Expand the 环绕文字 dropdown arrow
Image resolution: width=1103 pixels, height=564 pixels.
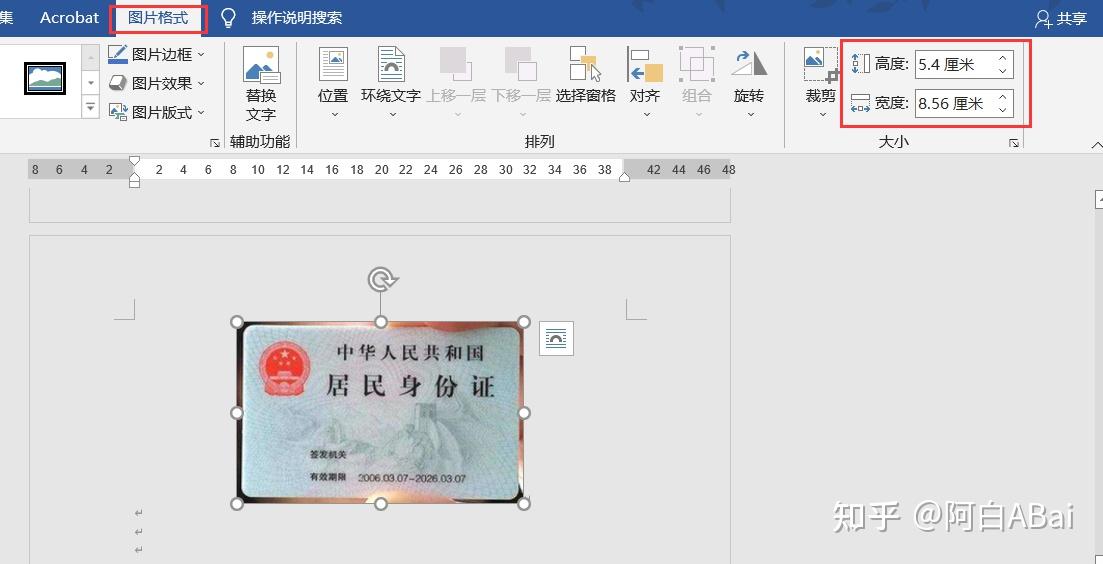pyautogui.click(x=393, y=115)
